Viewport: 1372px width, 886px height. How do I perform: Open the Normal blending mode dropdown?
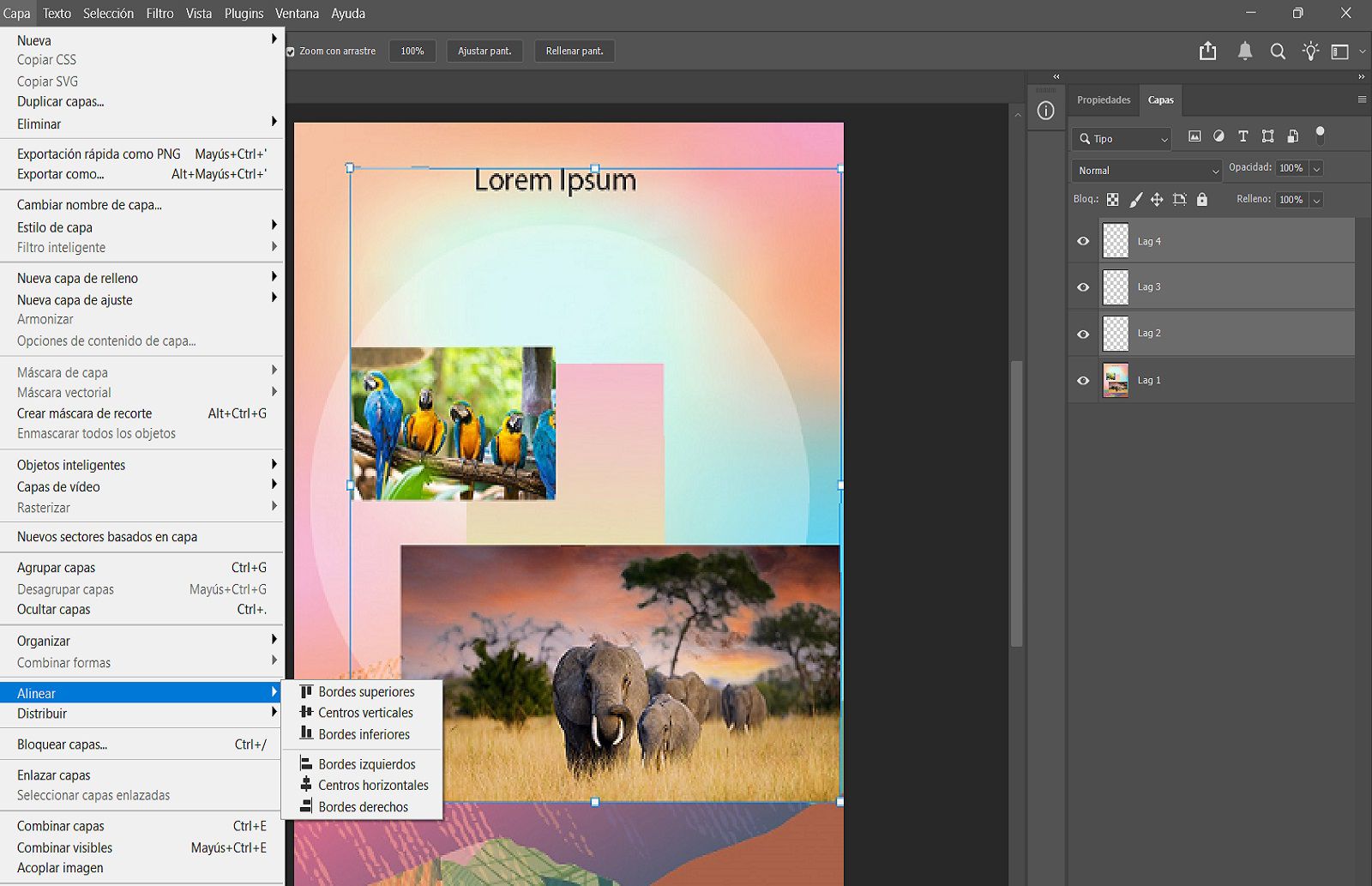coord(1146,170)
